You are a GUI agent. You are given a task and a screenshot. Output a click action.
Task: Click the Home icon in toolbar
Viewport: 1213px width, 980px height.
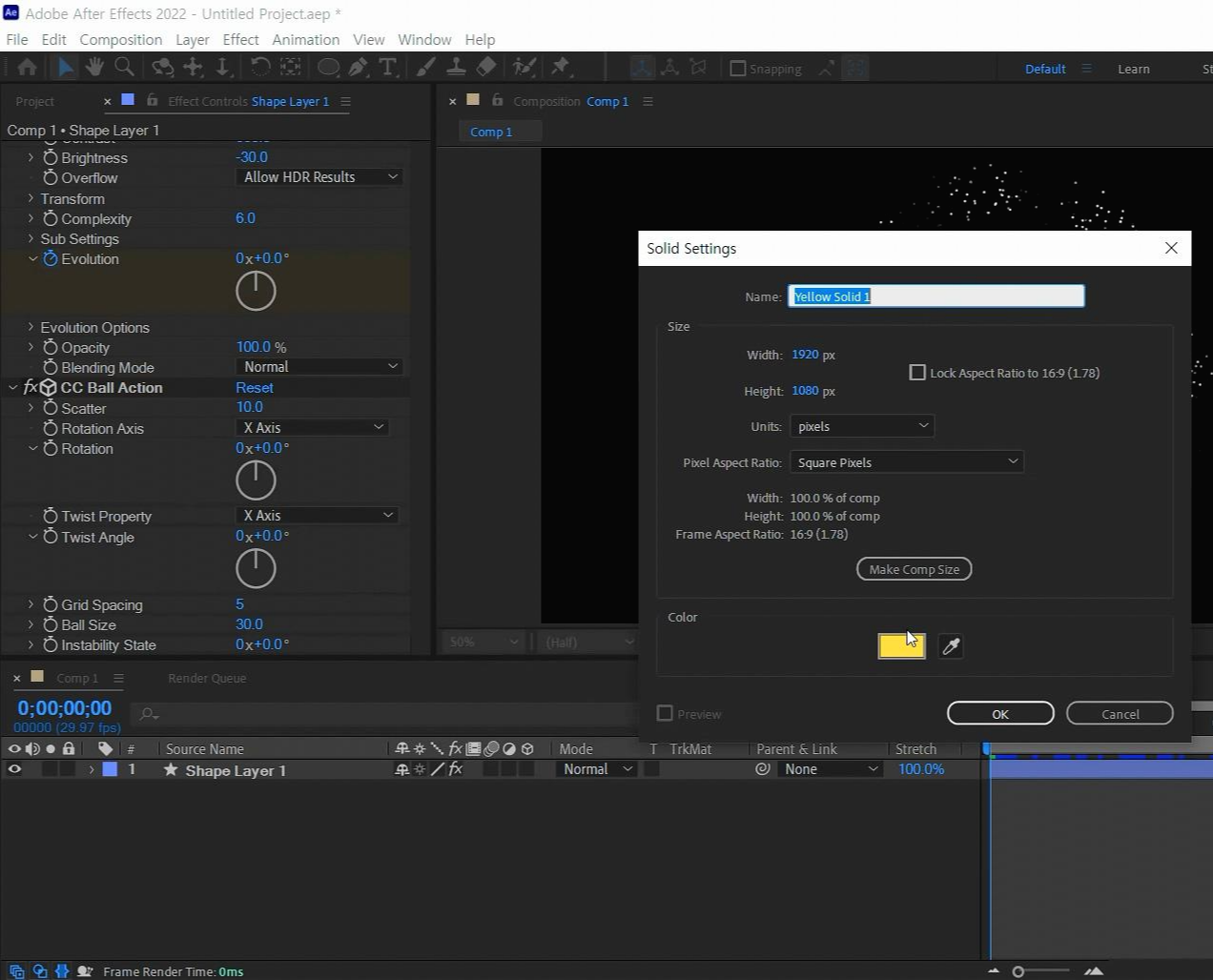pyautogui.click(x=27, y=67)
